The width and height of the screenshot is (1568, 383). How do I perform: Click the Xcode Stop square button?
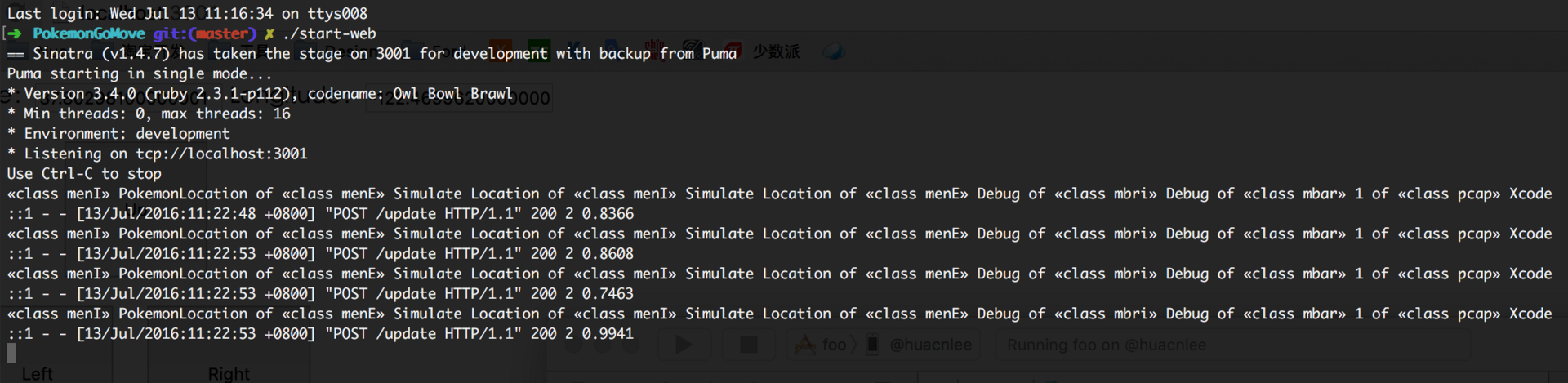[x=748, y=345]
